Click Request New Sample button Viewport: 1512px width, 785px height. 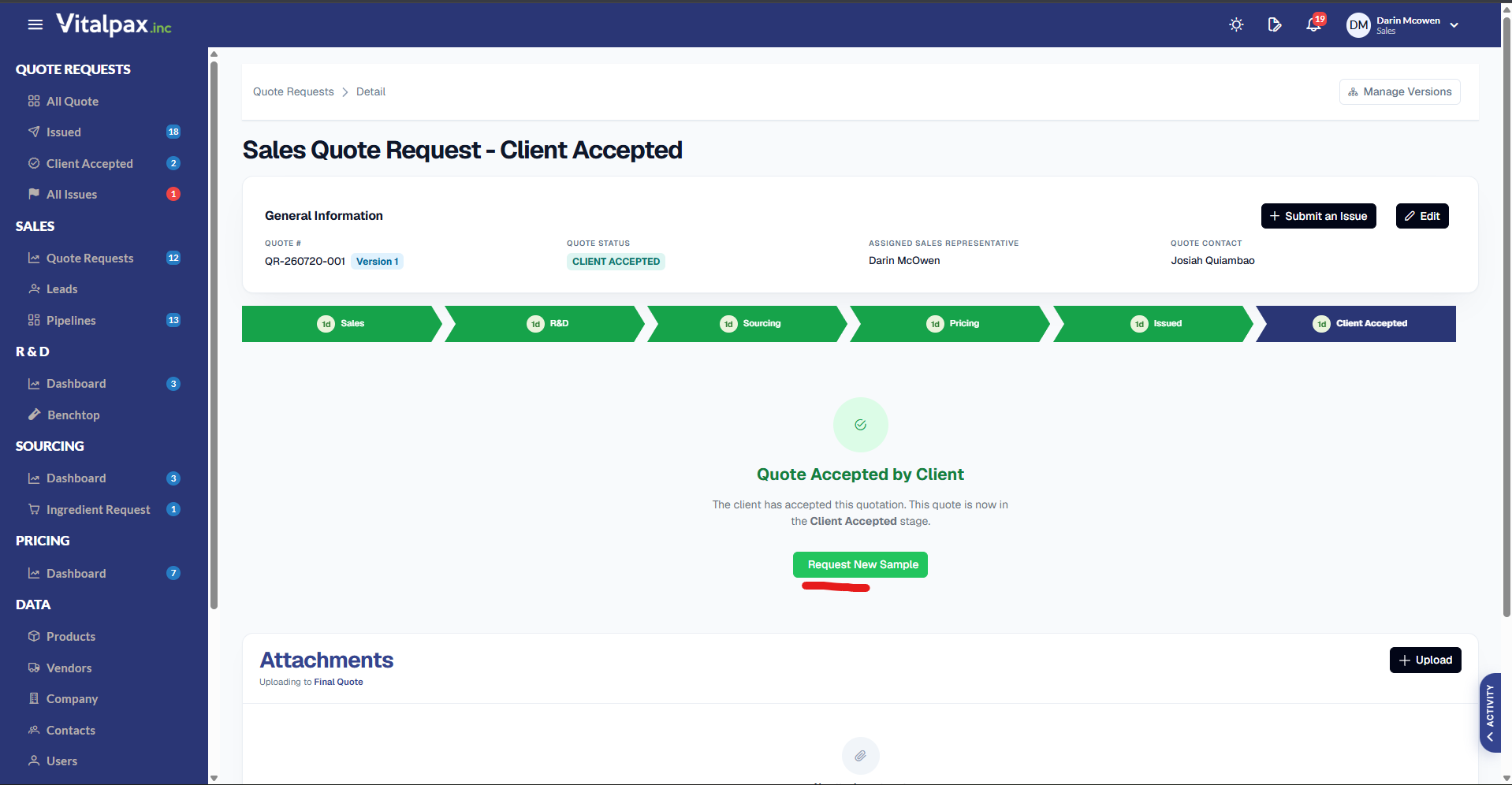tap(860, 564)
